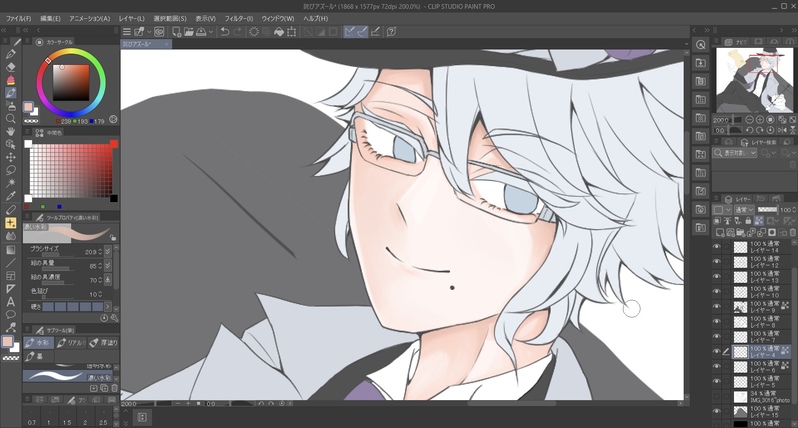The image size is (798, 428).
Task: Toggle Snap to Grid in command bar
Action: pyautogui.click(x=375, y=32)
